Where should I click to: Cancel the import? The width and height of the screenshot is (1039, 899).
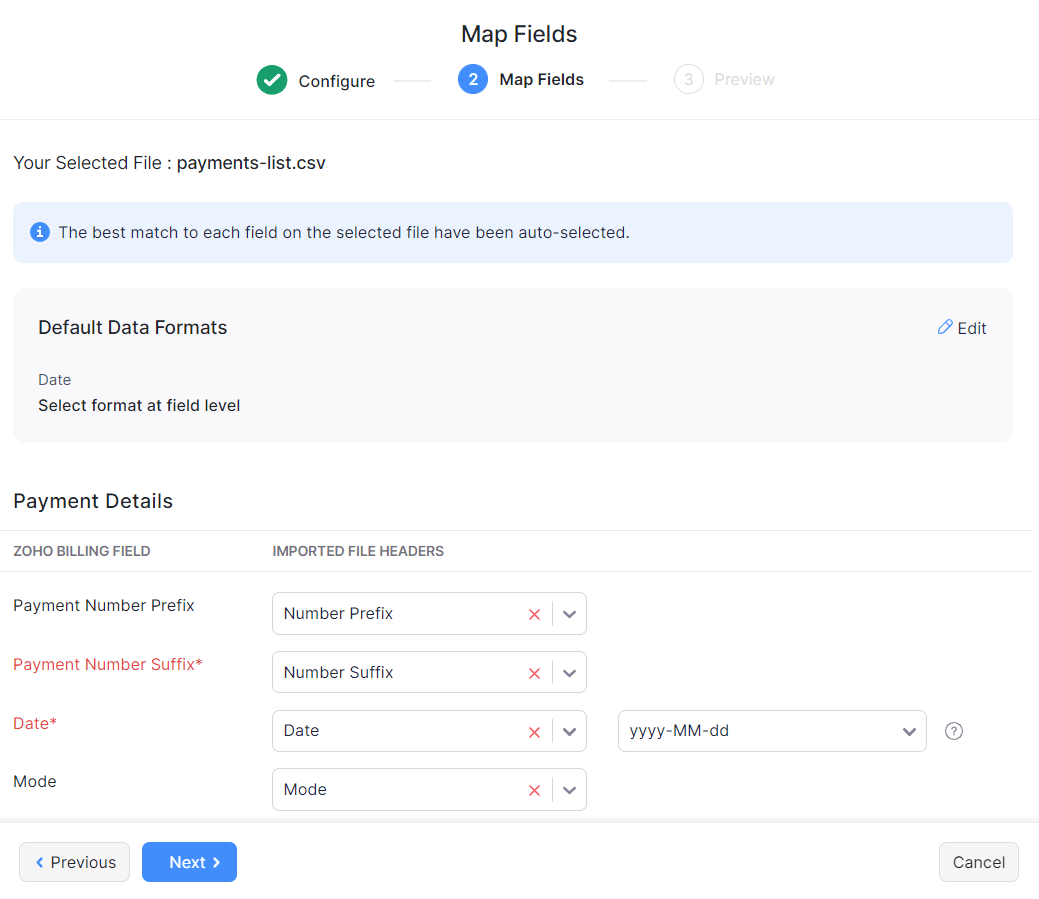click(978, 862)
